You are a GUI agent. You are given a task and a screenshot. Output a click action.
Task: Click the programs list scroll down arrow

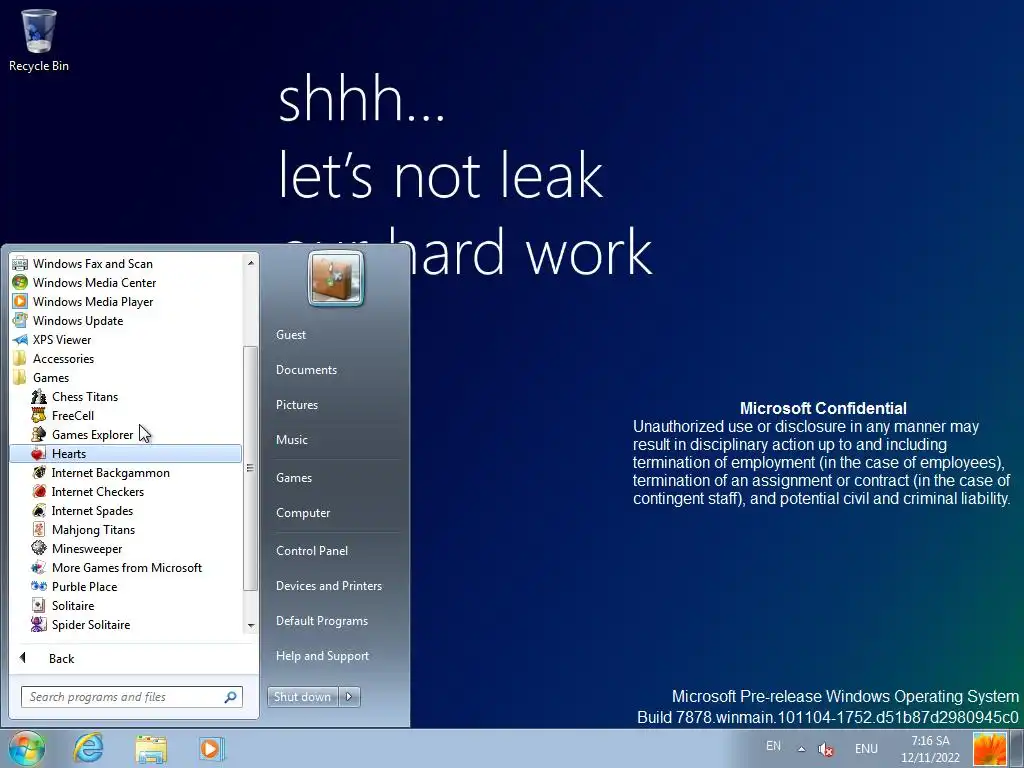pyautogui.click(x=250, y=626)
